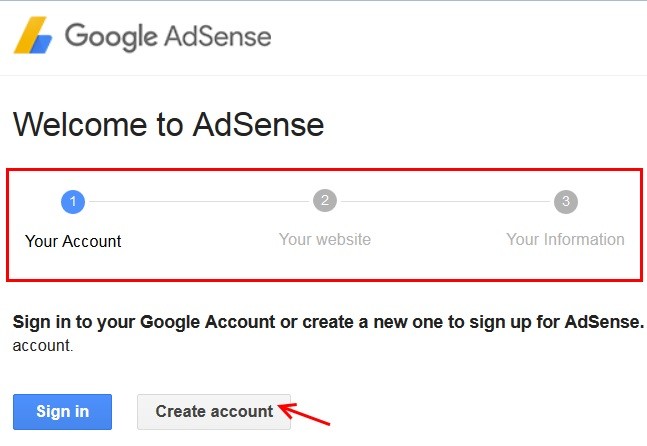647x446 pixels.
Task: Click the small "account." text below the instructions
Action: coord(43,345)
